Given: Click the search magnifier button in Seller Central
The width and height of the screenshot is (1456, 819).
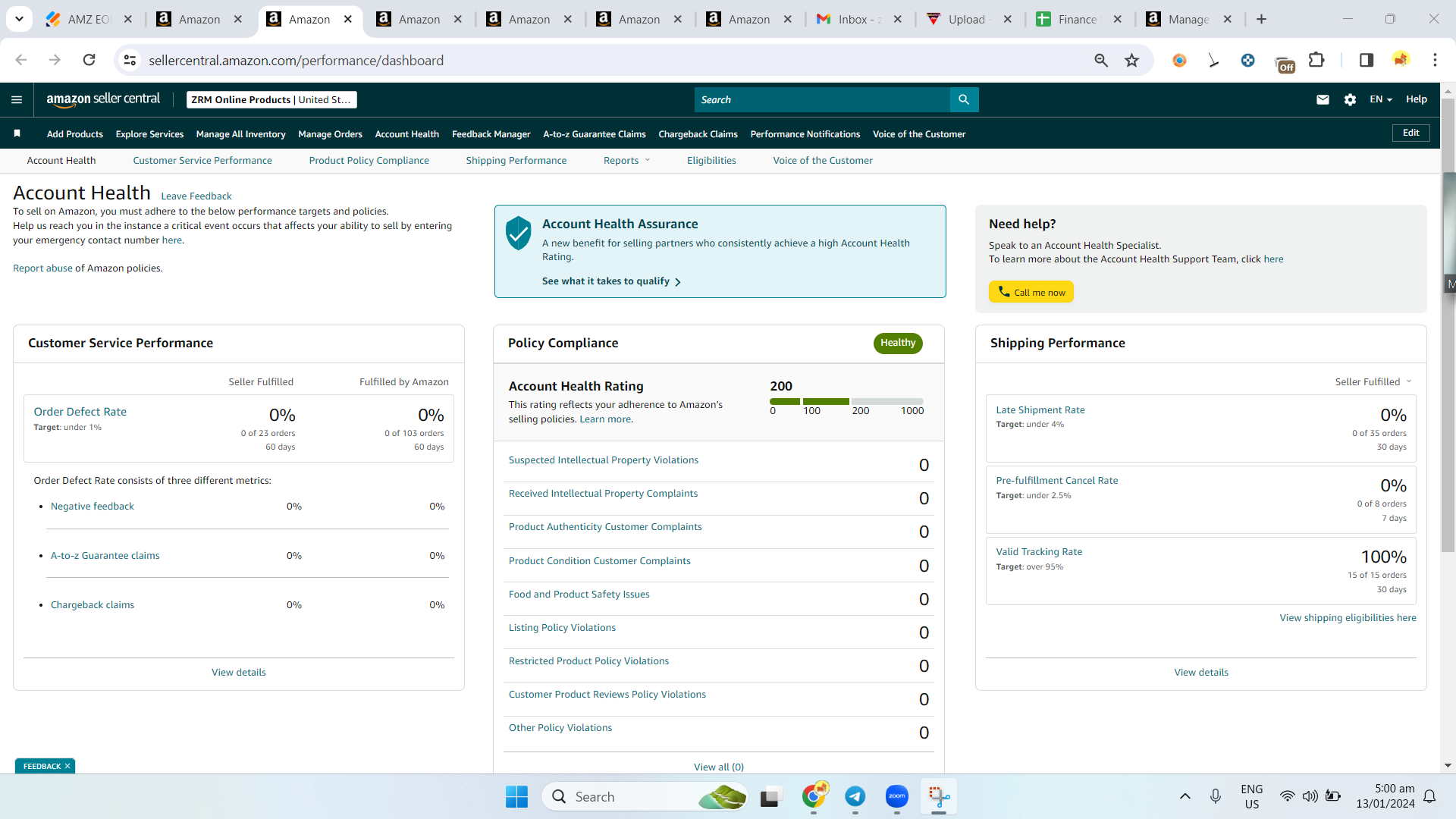Looking at the screenshot, I should [964, 99].
